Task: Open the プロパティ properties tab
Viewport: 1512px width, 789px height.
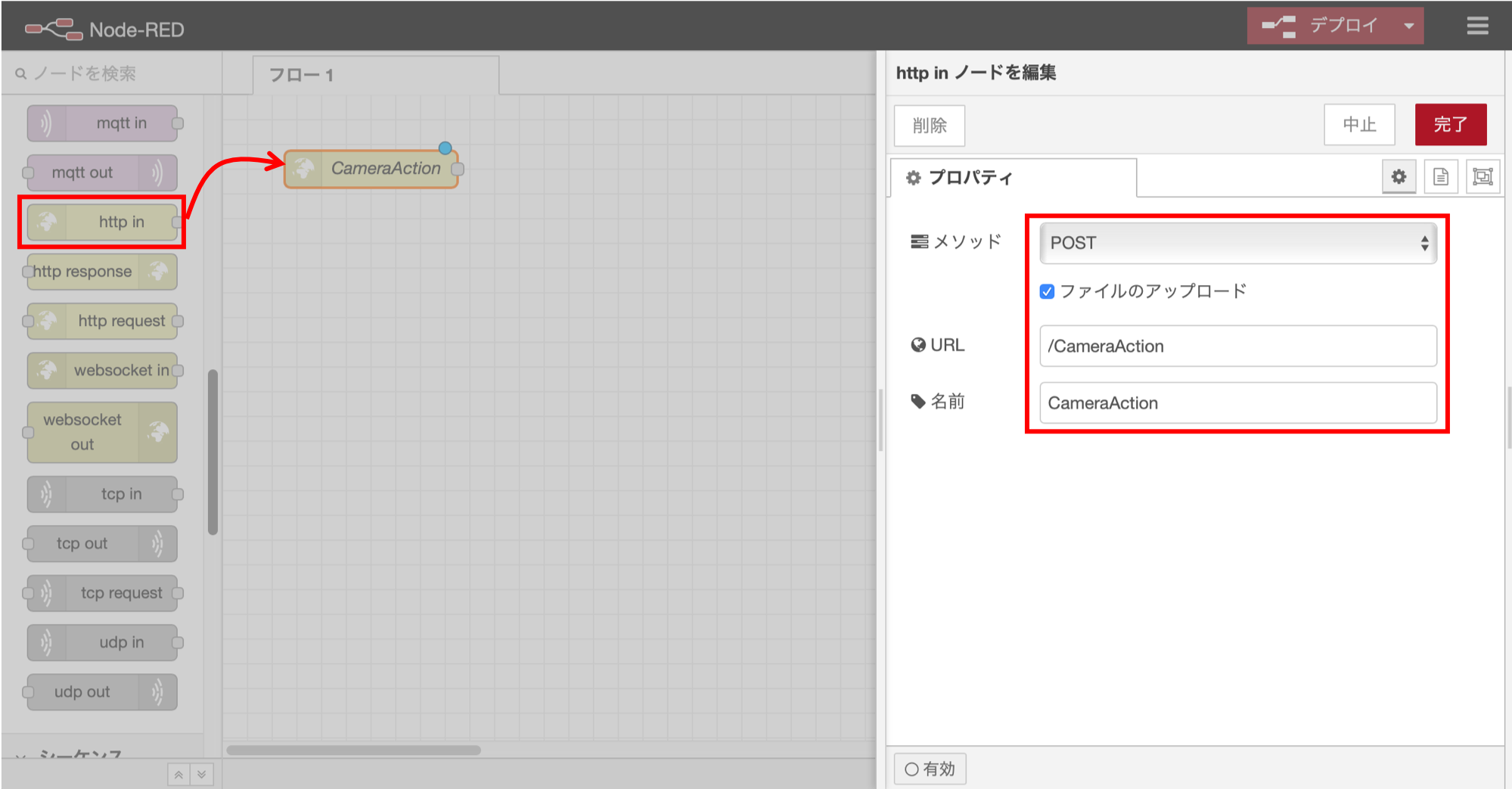Action: [1014, 178]
